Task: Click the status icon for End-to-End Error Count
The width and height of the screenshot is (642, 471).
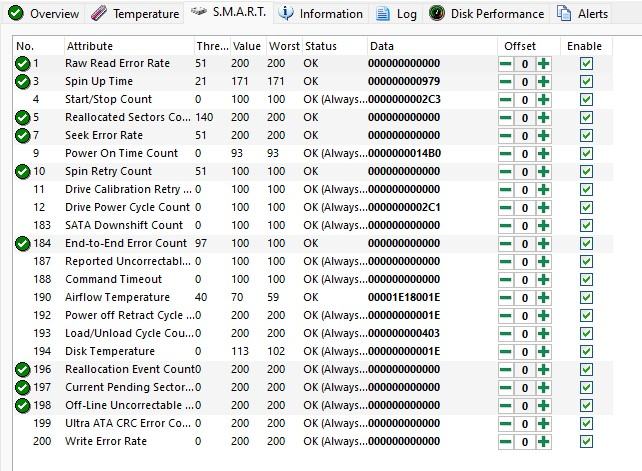Action: pos(23,244)
